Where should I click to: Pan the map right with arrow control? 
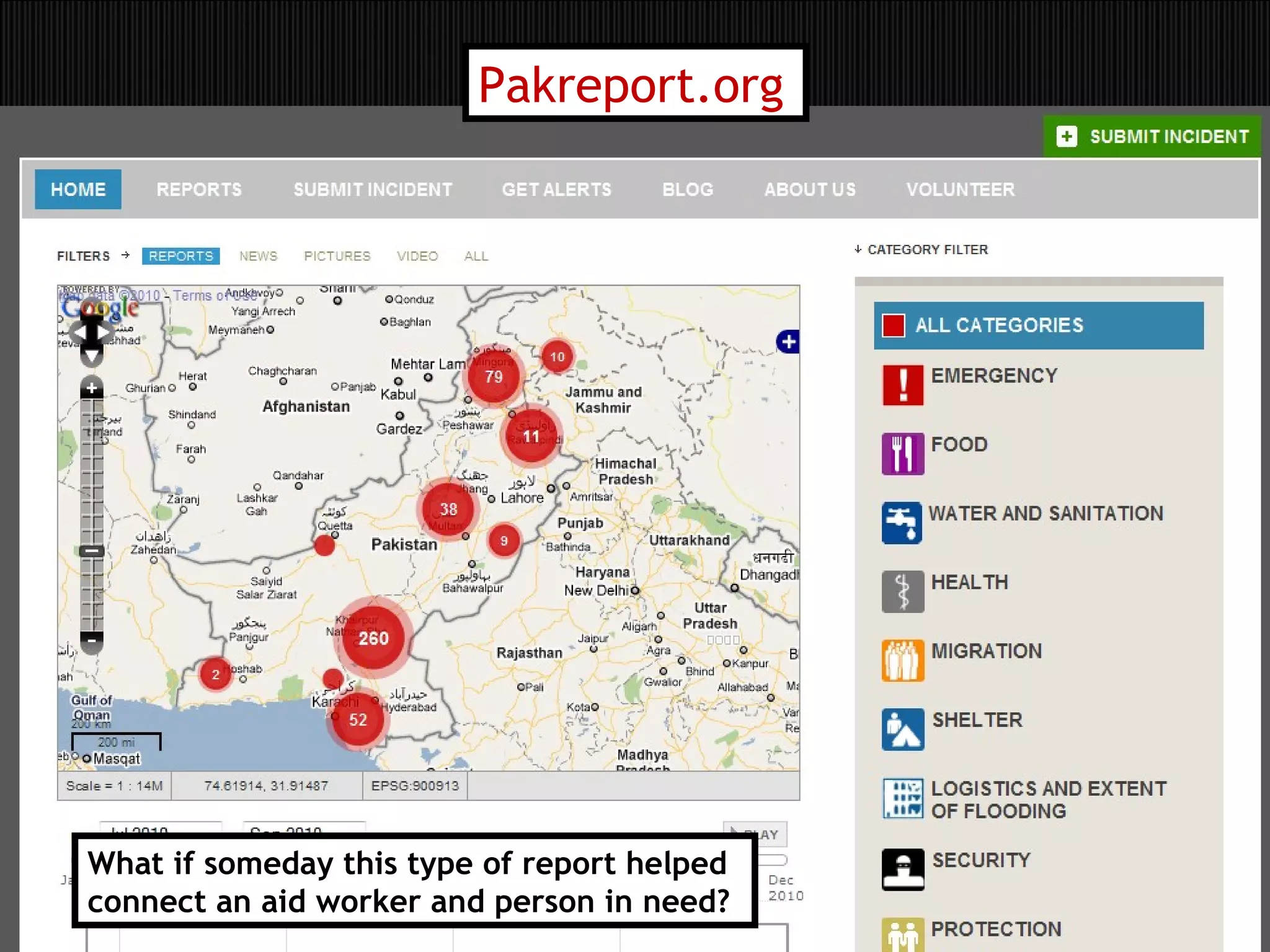click(x=104, y=333)
